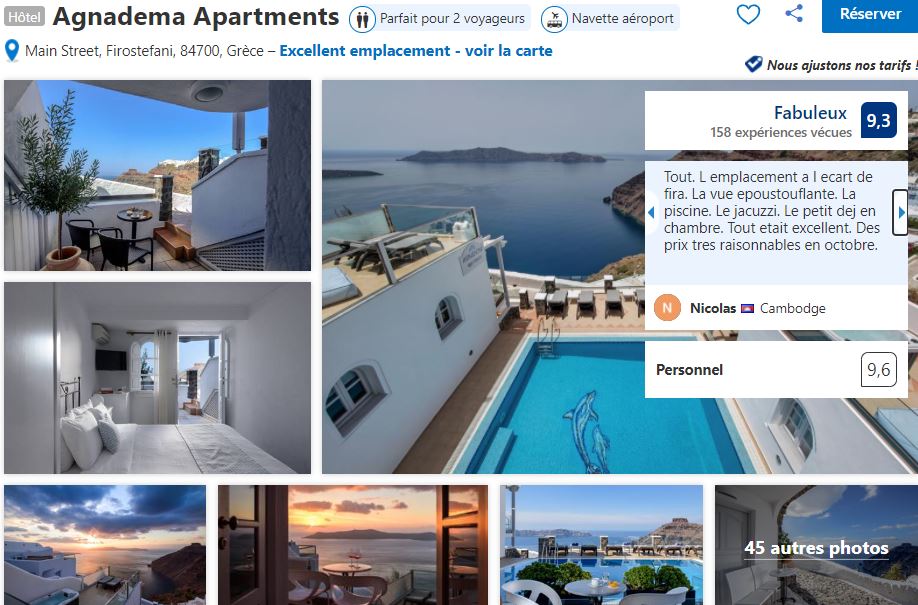
Task: Open the sunset through doors photo
Action: (353, 545)
